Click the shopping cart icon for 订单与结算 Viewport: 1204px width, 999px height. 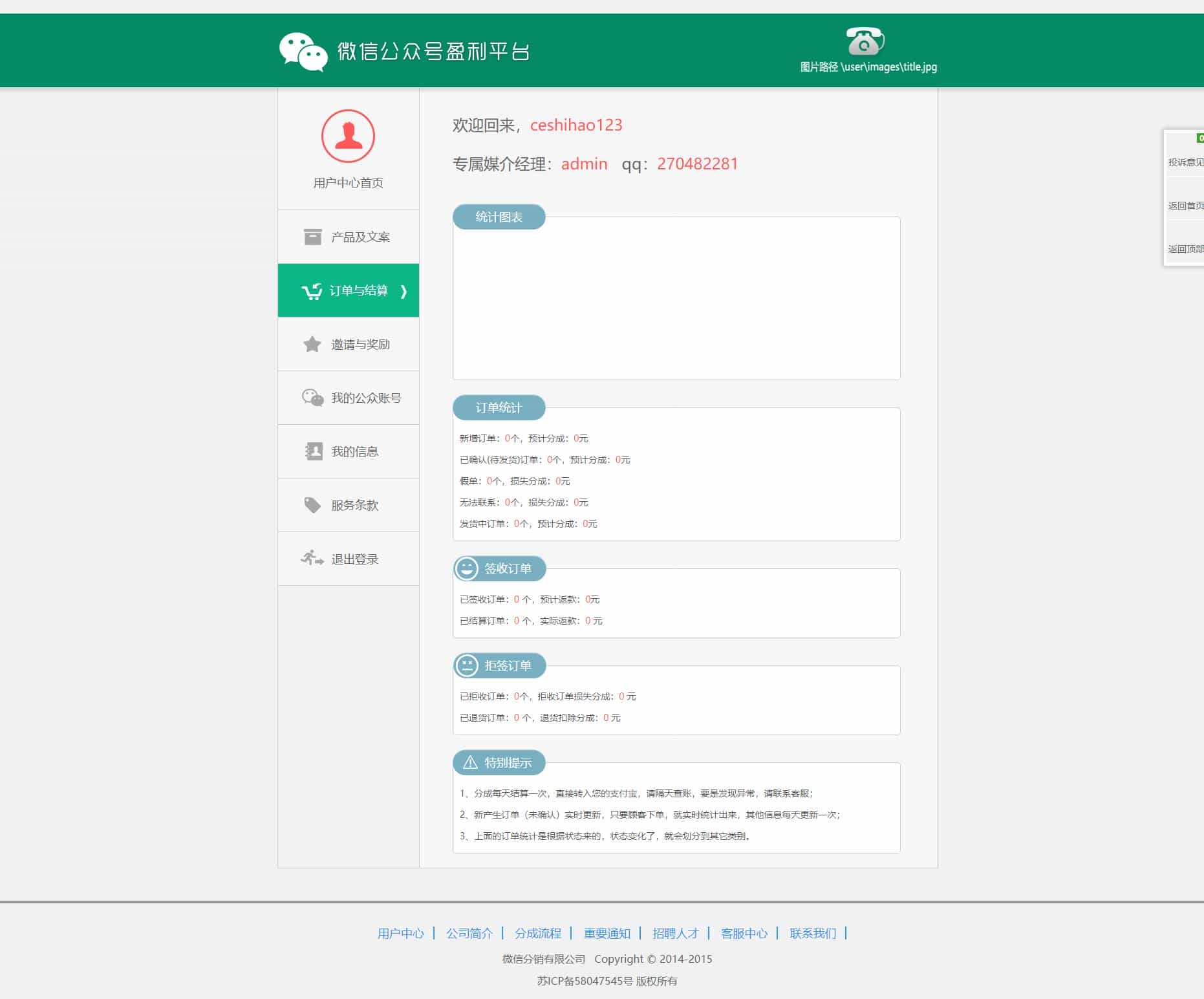tap(312, 291)
